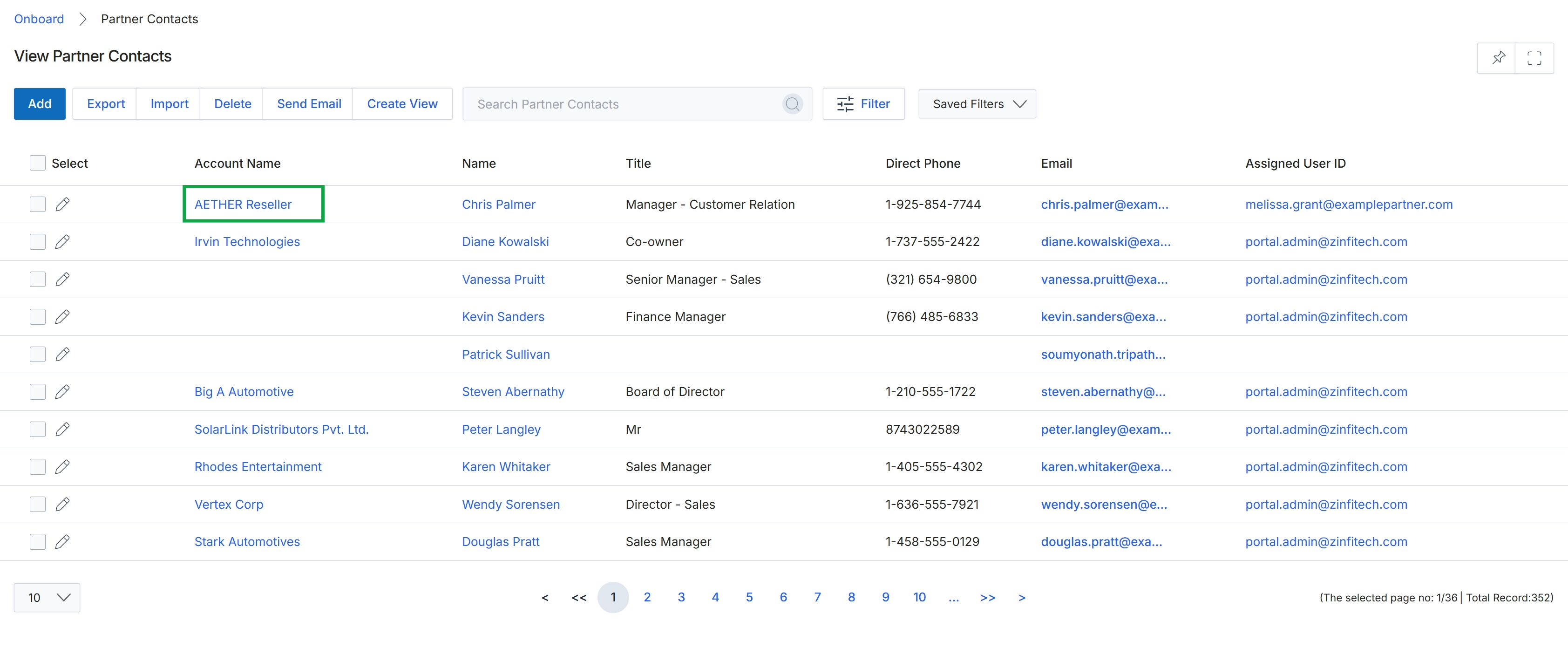Edit pencil icon for Patrick Sullivan row
Image resolution: width=1568 pixels, height=648 pixels.
click(62, 355)
